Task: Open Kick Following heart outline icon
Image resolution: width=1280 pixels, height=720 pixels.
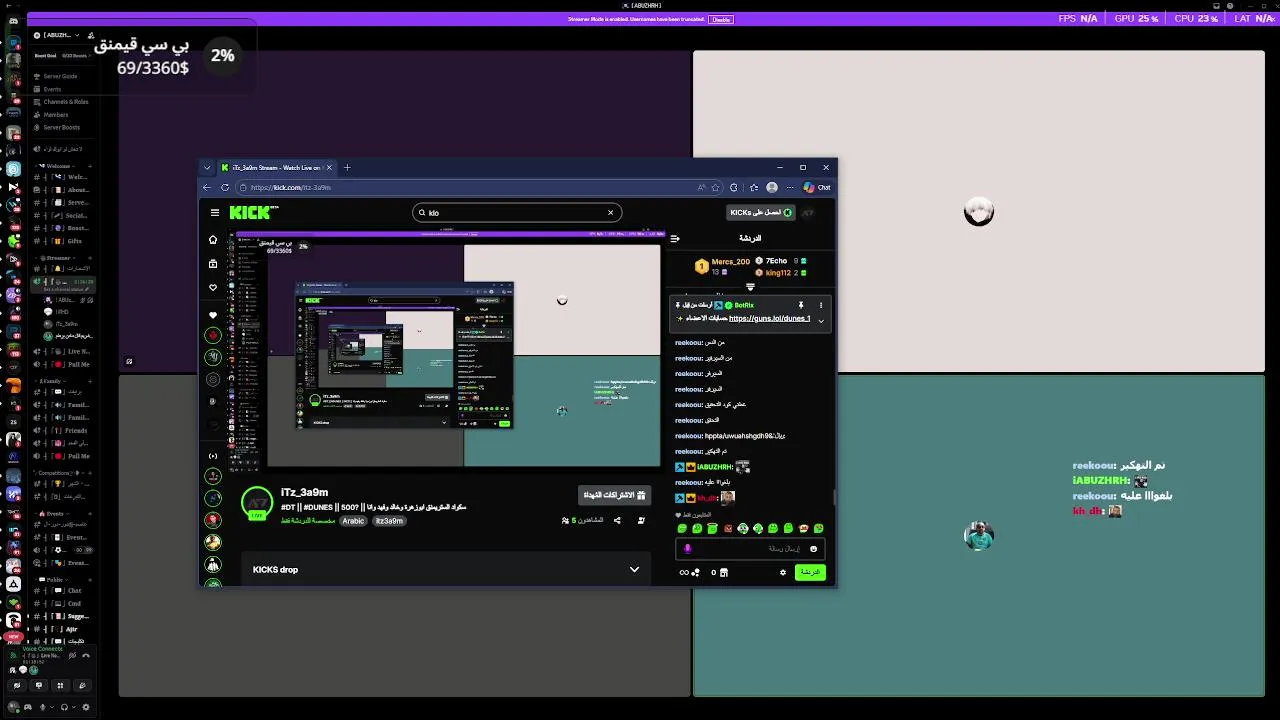Action: click(x=212, y=288)
